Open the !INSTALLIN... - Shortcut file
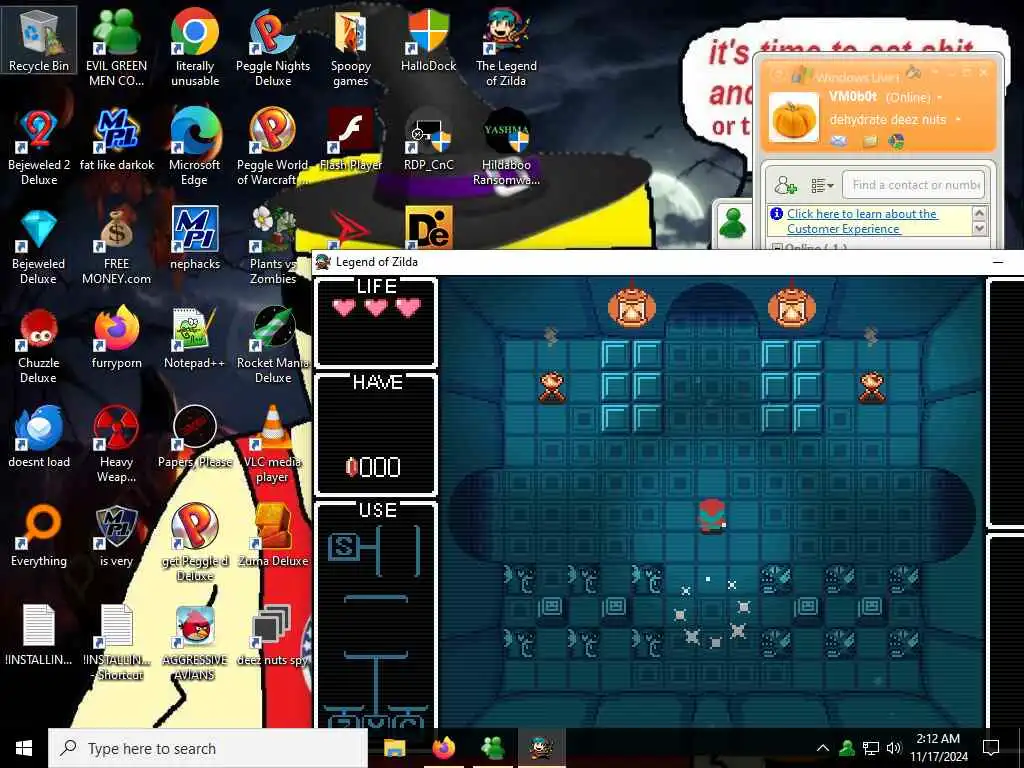 pyautogui.click(x=116, y=643)
